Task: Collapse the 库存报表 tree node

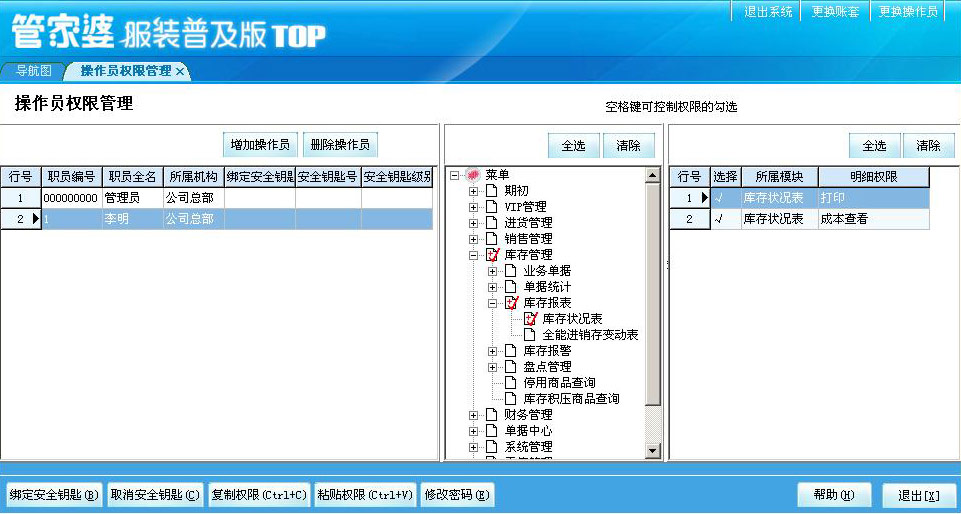Action: [x=492, y=303]
